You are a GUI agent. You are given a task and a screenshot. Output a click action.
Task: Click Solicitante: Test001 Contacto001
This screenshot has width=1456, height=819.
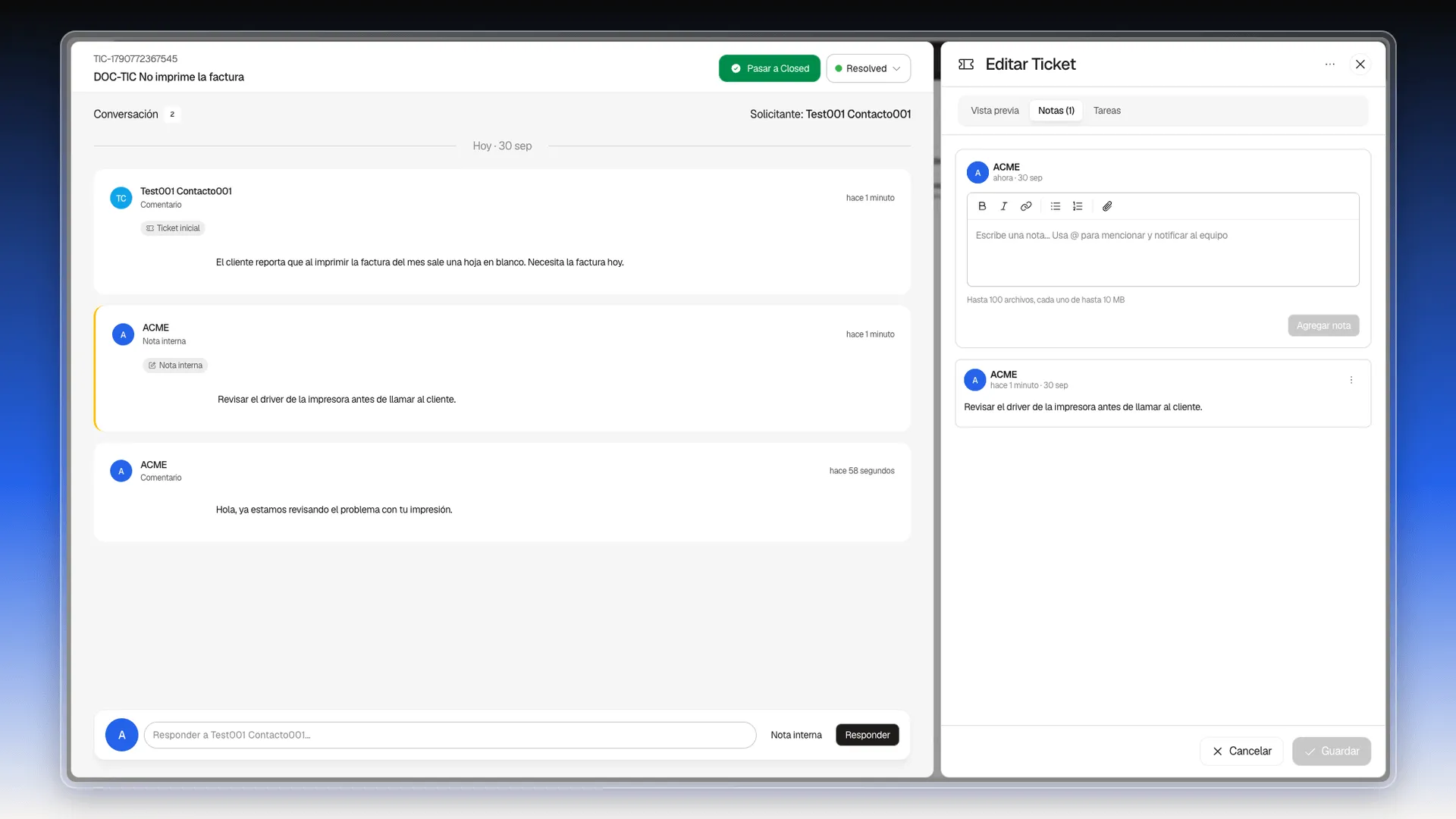pos(830,114)
